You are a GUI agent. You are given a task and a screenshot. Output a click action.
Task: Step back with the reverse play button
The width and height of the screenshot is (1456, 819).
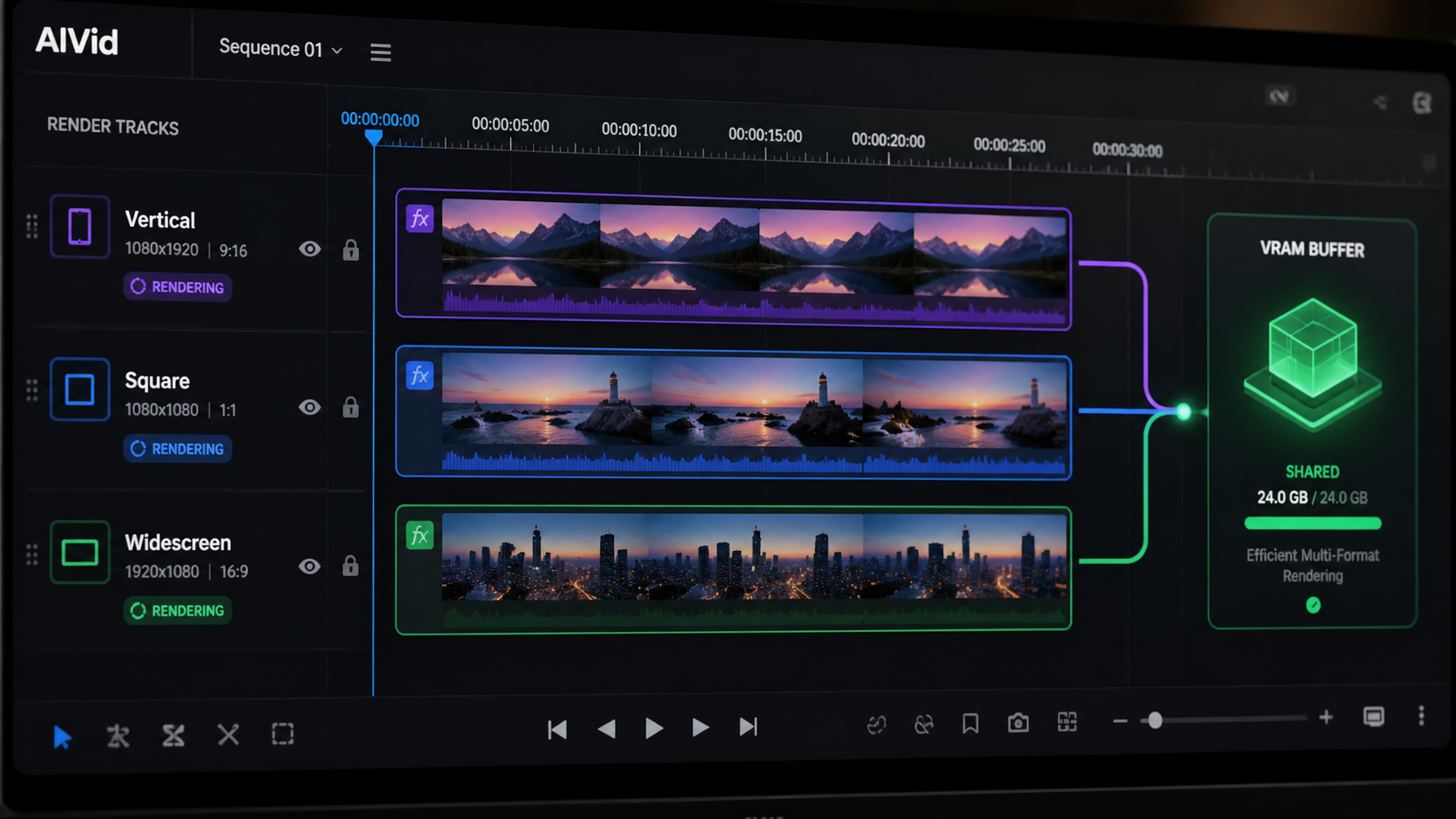pos(607,728)
